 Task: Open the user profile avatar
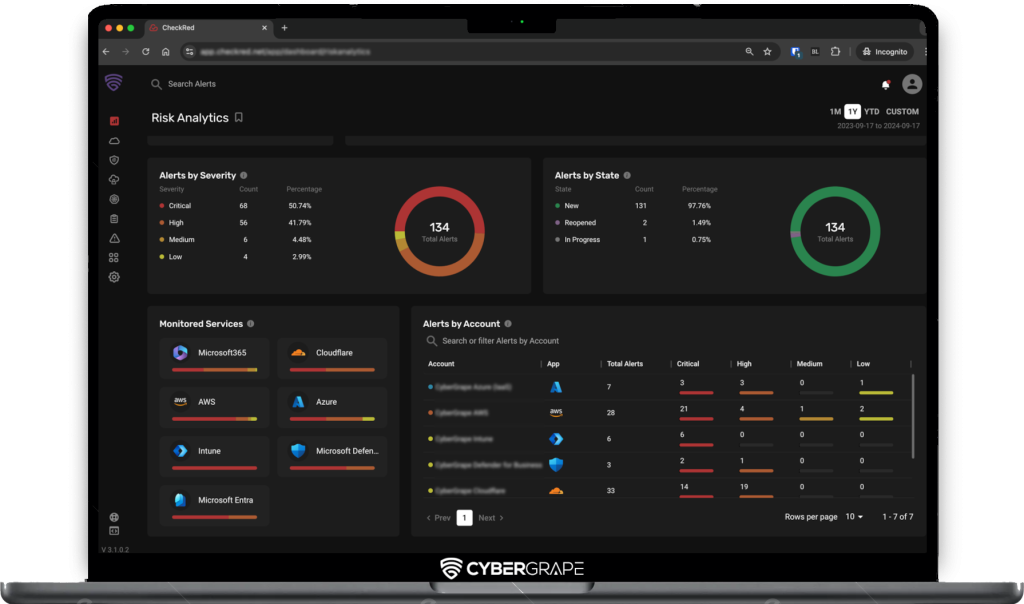coord(911,85)
